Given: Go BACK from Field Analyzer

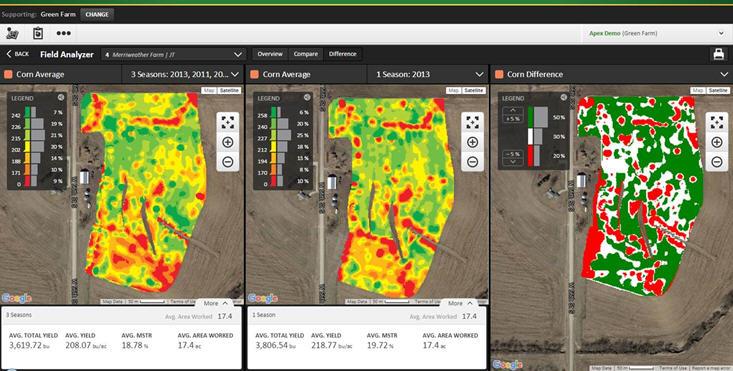Looking at the screenshot, I should (x=17, y=54).
